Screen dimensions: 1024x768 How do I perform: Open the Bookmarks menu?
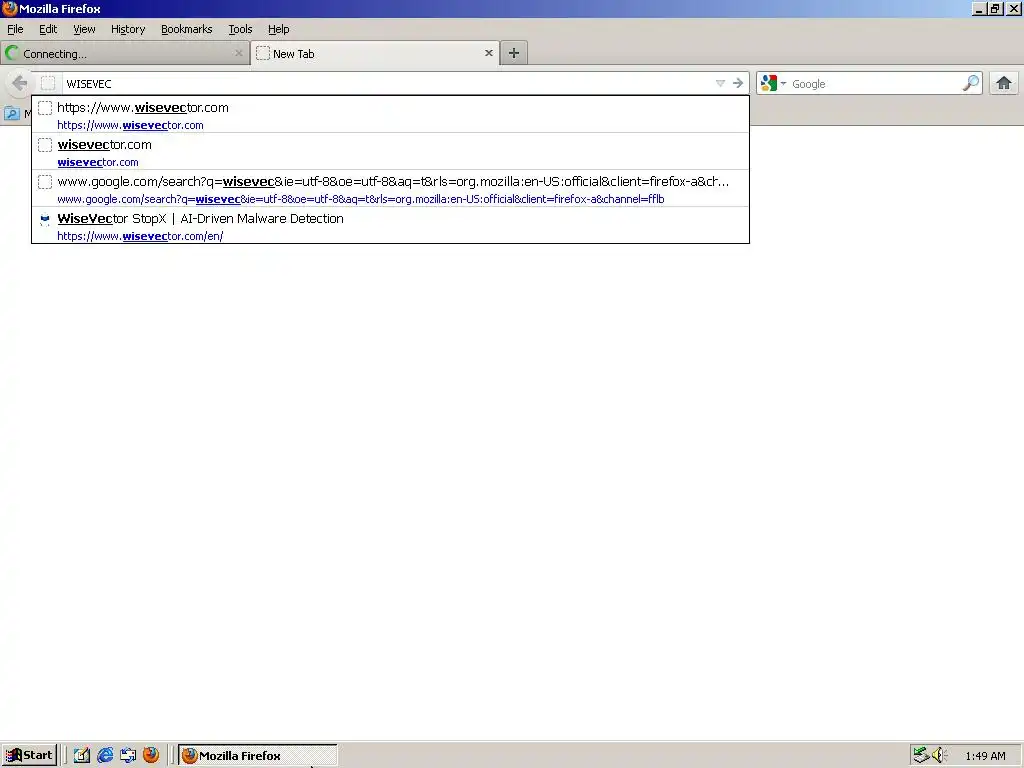[187, 29]
